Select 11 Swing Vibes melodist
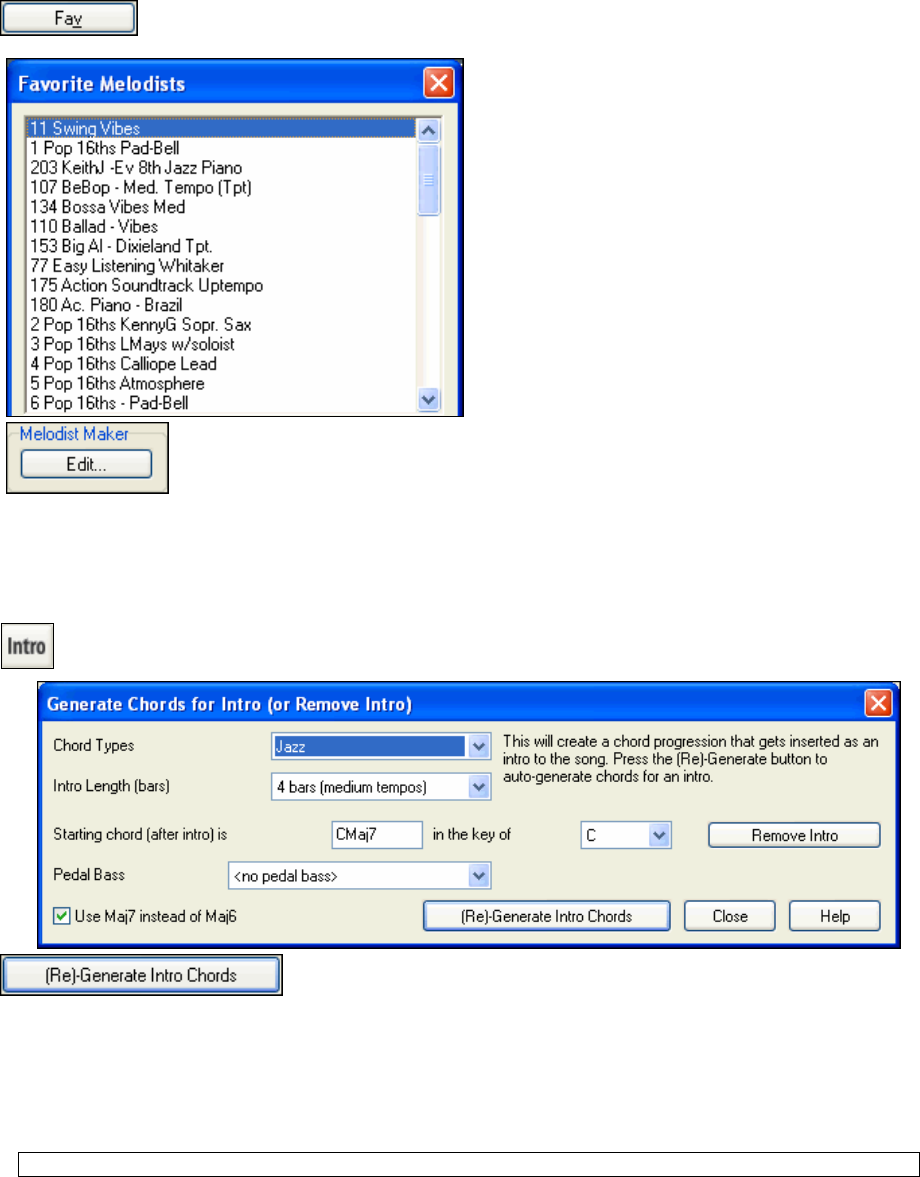The image size is (920, 1177). (221, 128)
